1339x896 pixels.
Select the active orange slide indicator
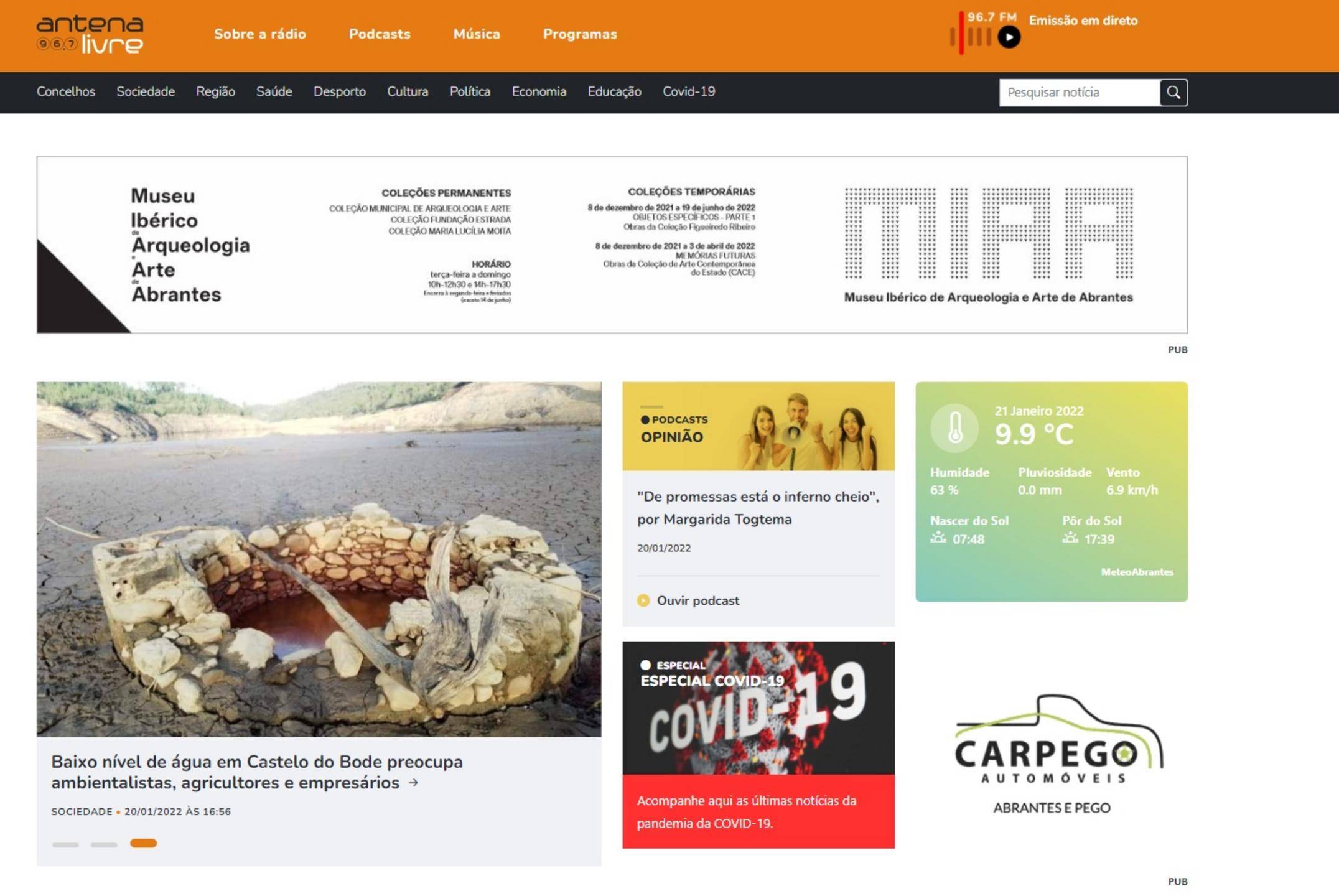click(143, 844)
